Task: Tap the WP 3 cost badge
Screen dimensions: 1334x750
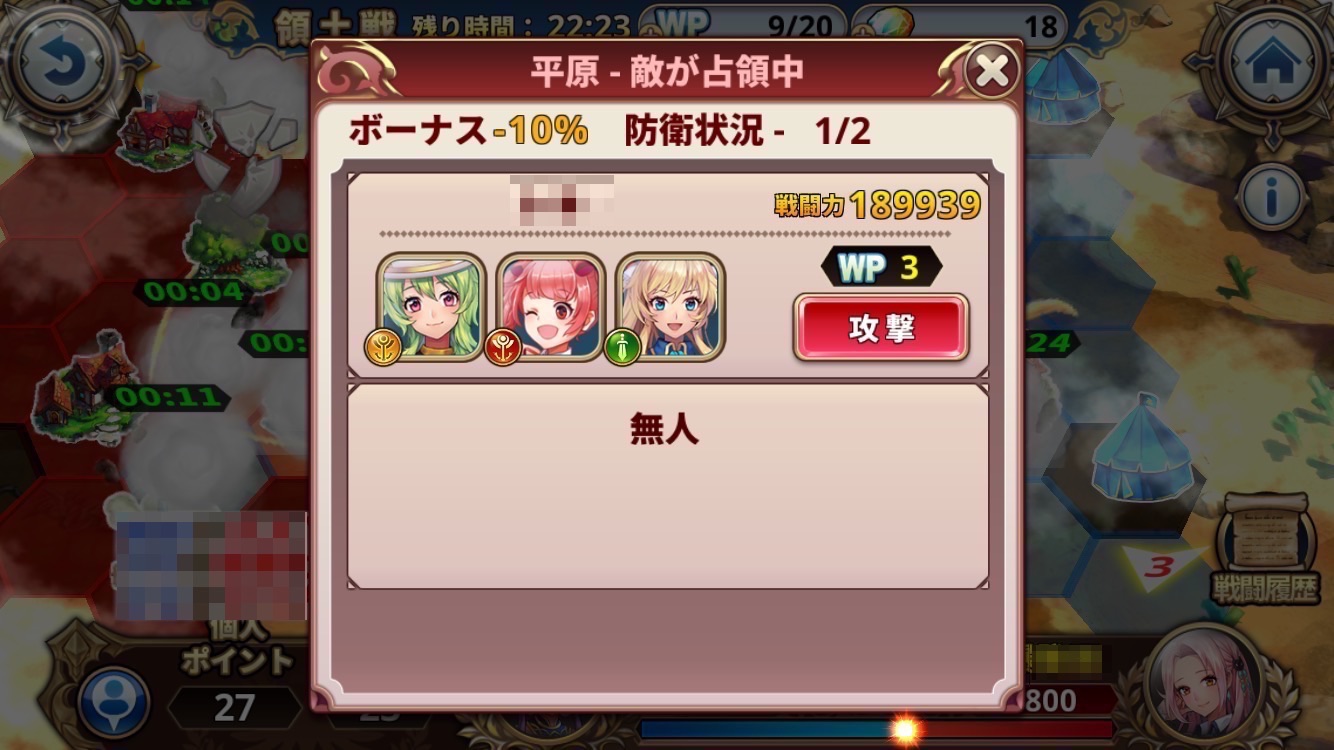Action: pyautogui.click(x=881, y=267)
